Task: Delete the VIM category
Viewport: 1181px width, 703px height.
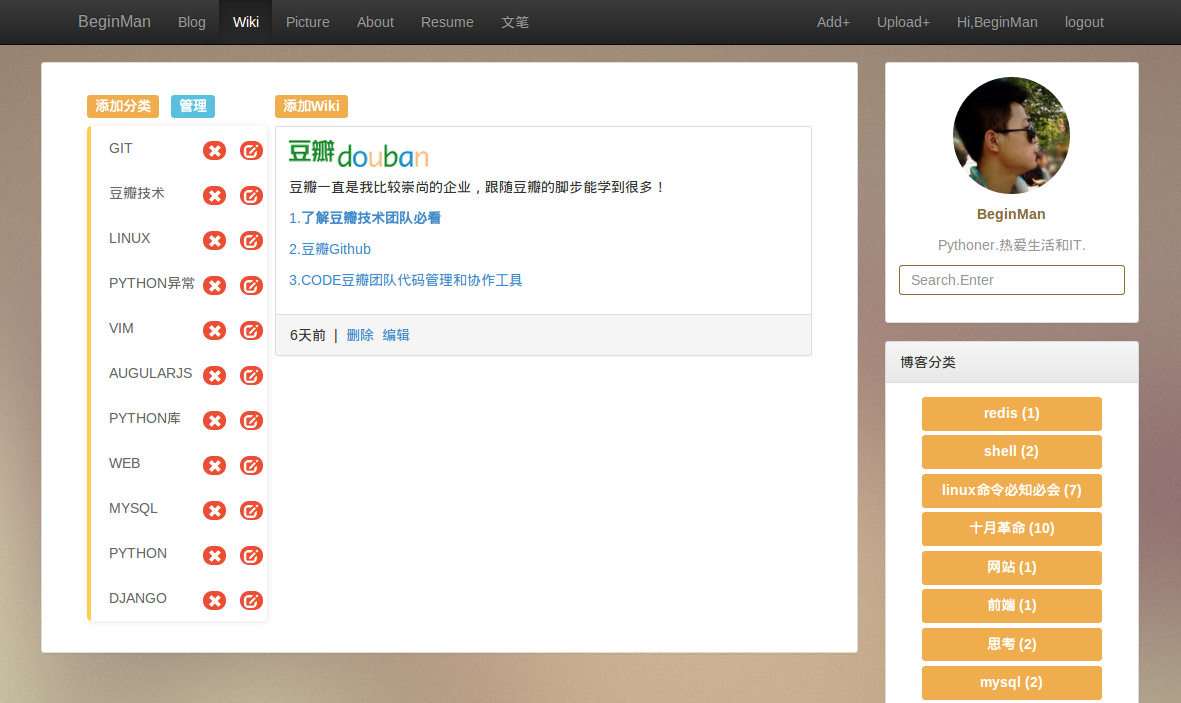Action: click(215, 331)
